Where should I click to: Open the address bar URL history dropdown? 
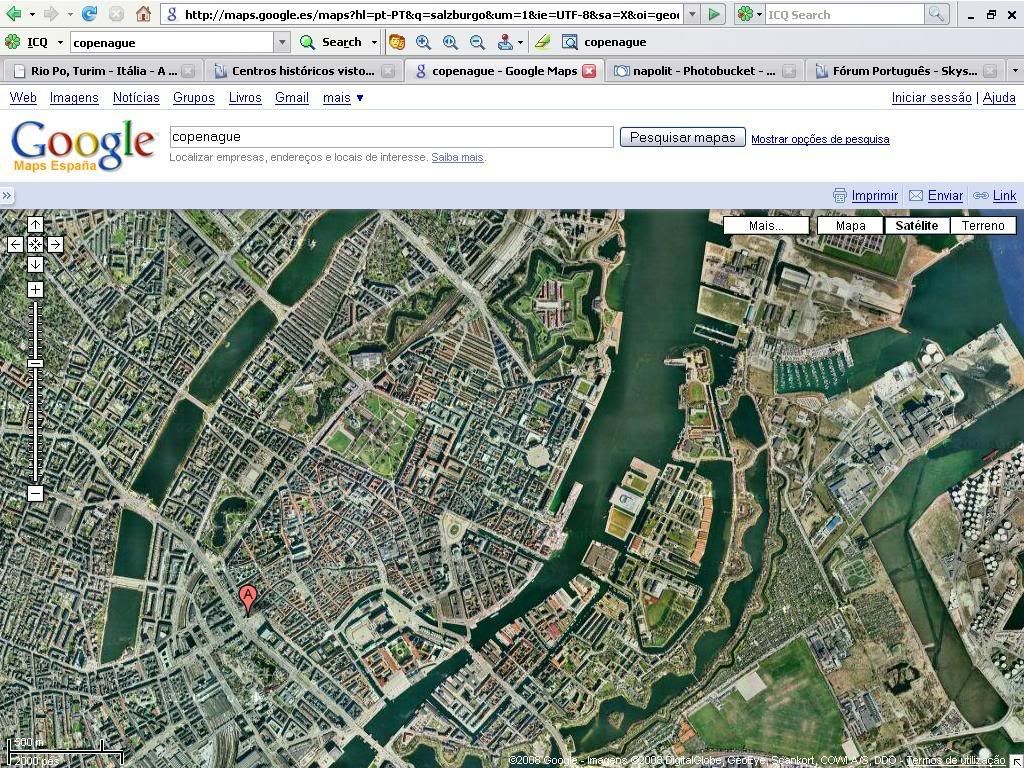(x=692, y=15)
